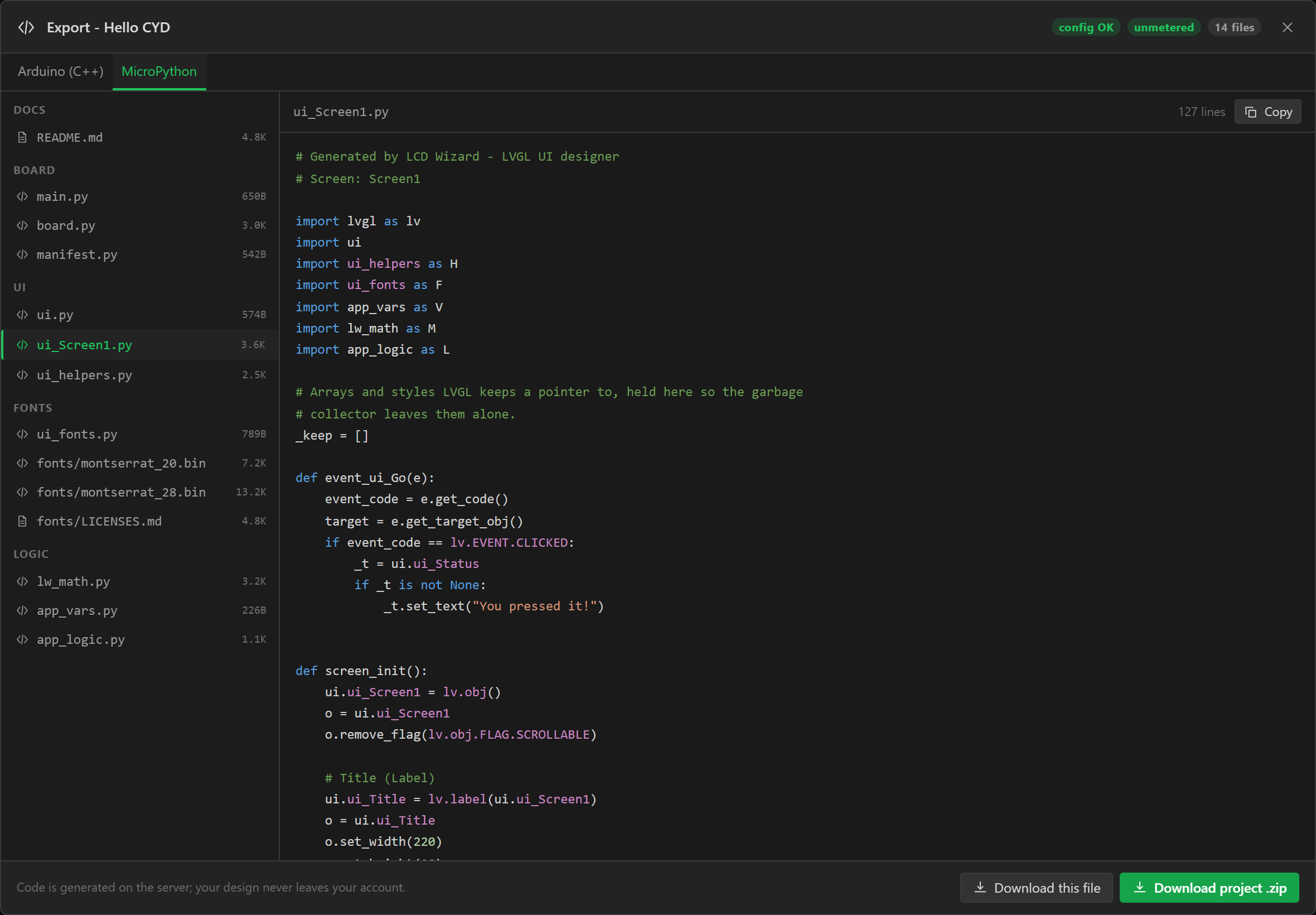Click the 'config OK' status badge
The image size is (1316, 915).
pyautogui.click(x=1086, y=27)
